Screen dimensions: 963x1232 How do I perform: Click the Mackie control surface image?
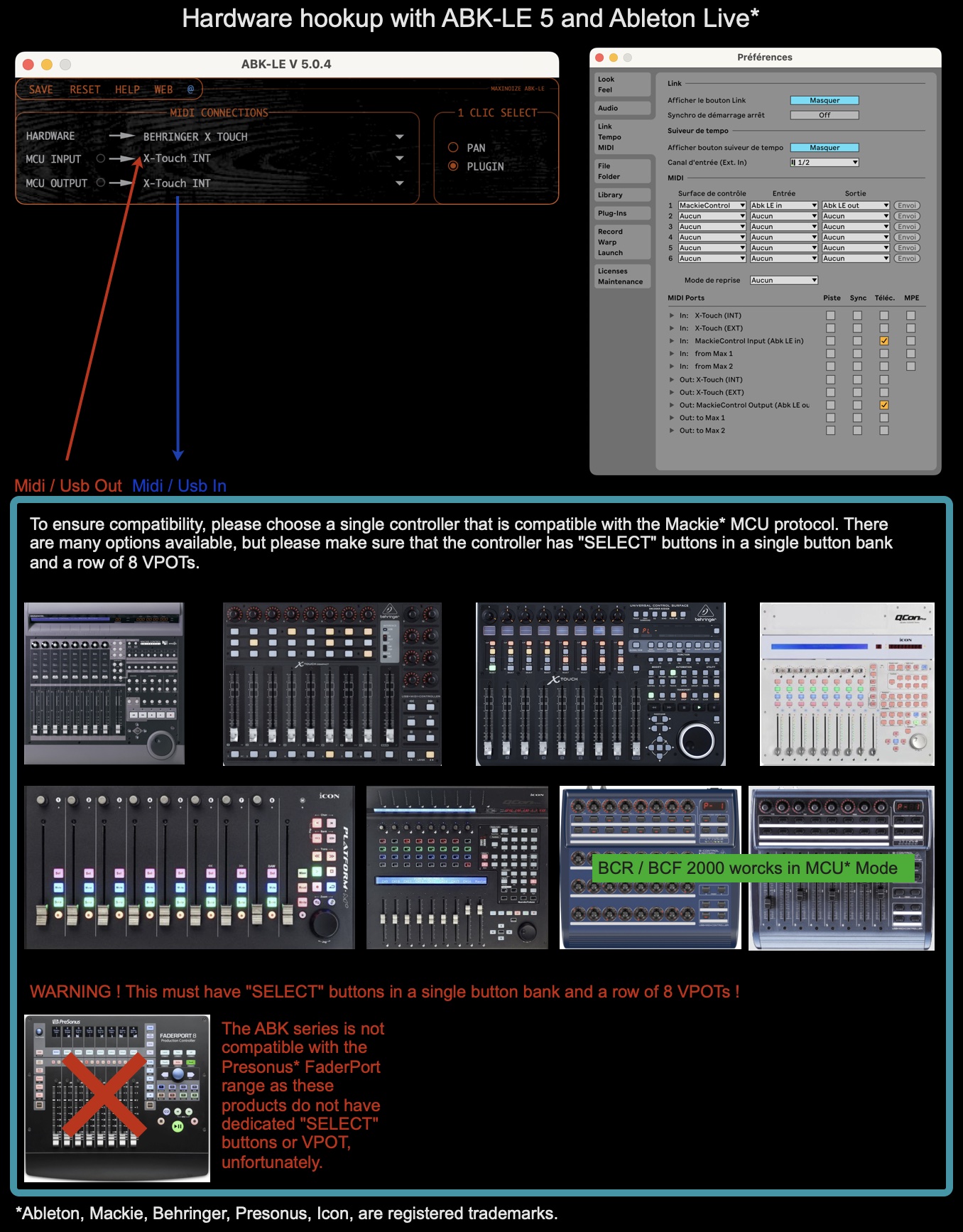(104, 683)
